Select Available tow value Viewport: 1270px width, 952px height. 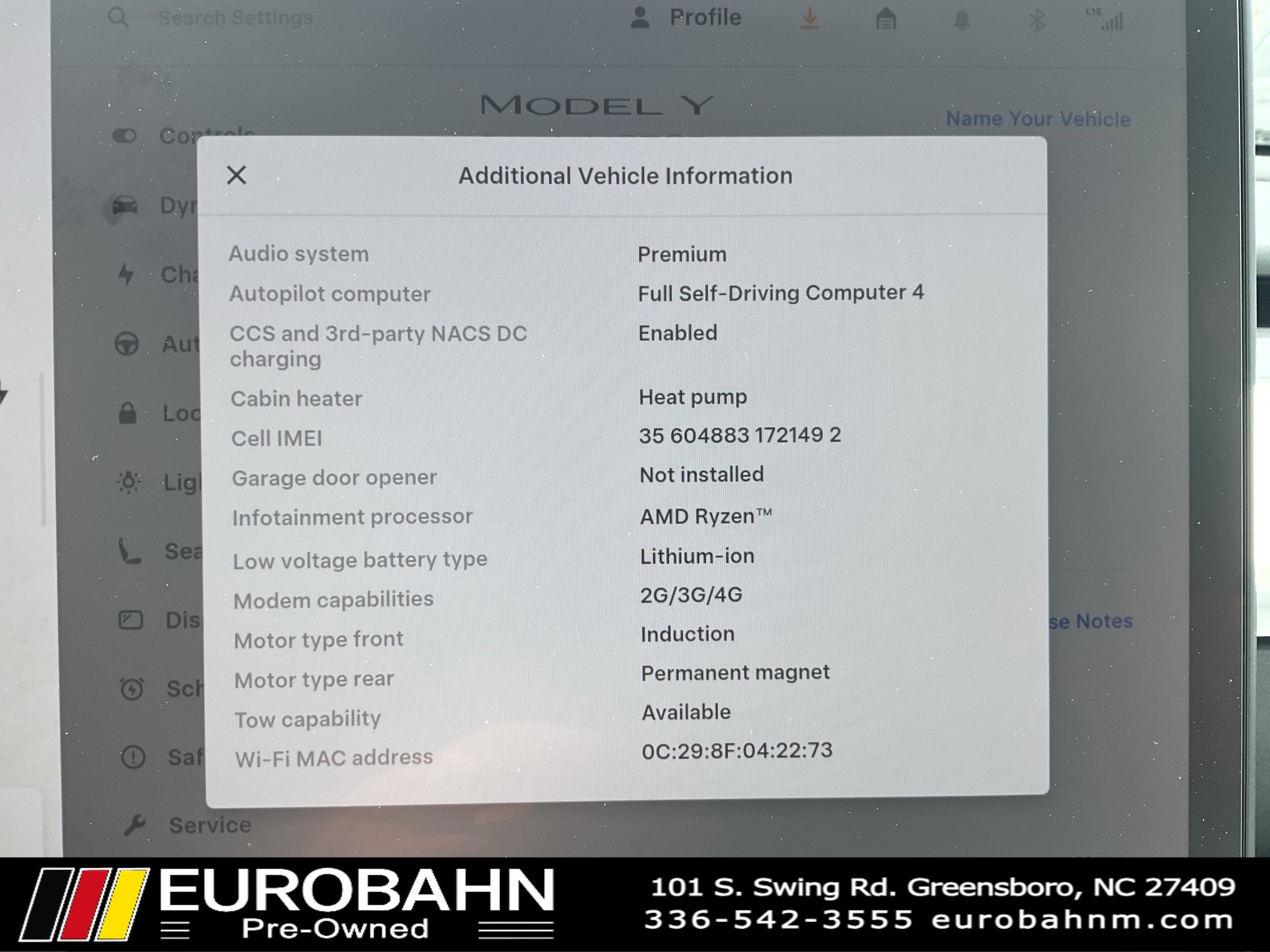(x=686, y=712)
